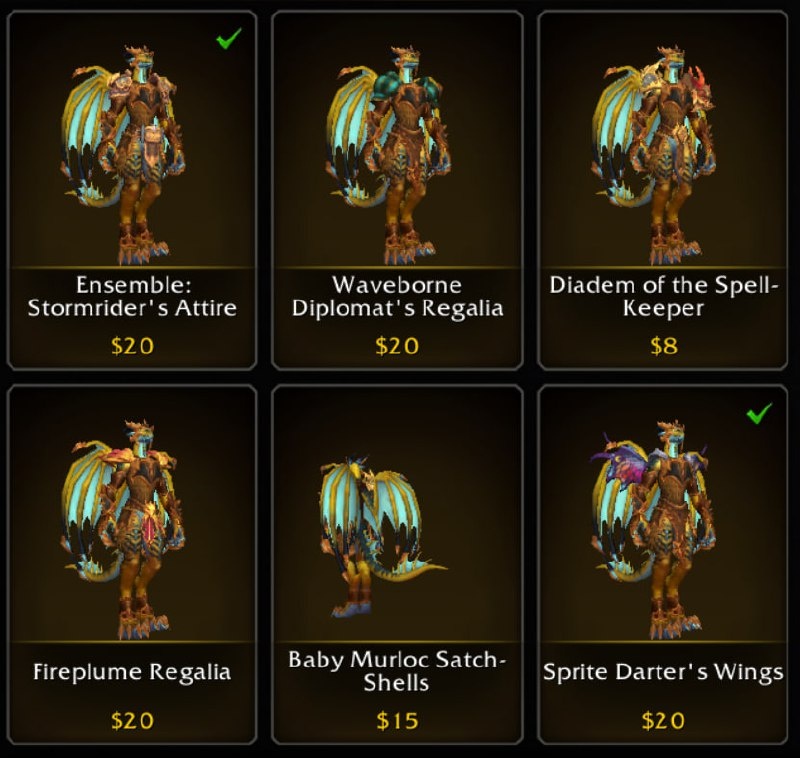
Task: Click the Diadem of the Spell-Keeper title
Action: click(663, 296)
